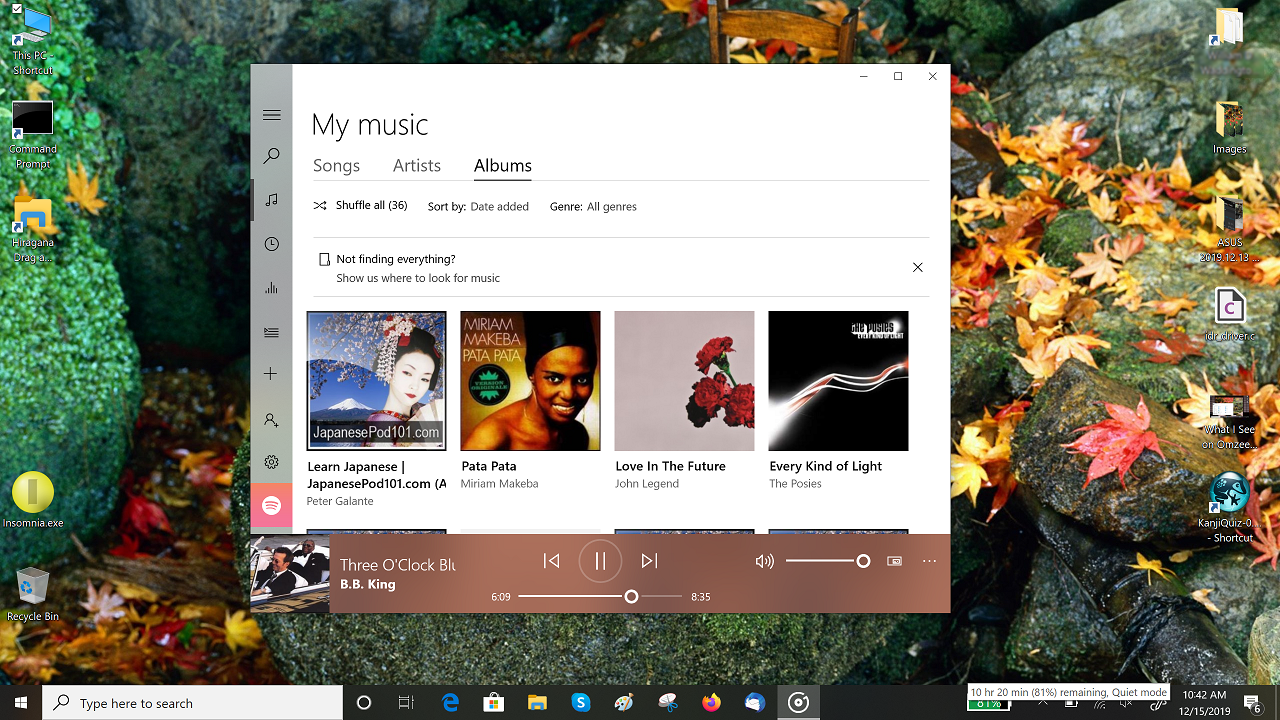The image size is (1280, 720).
Task: Open the Windows Start menu
Action: [20, 703]
